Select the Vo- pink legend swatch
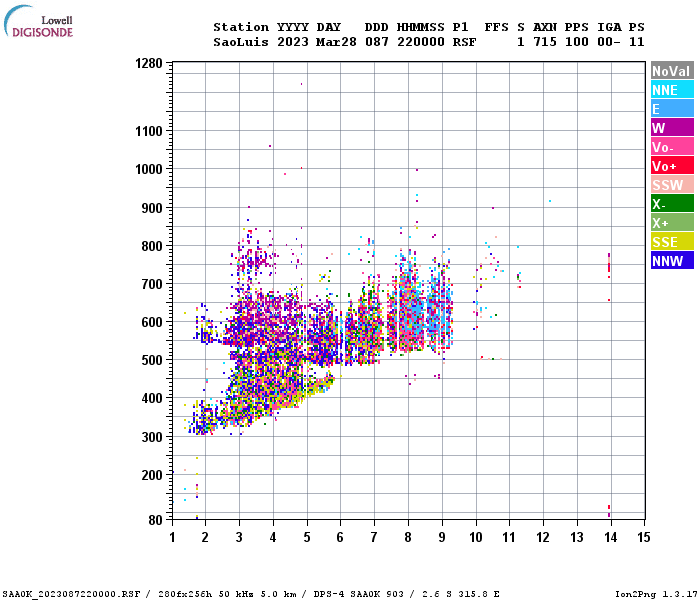Screen dimensions: 700x600 click(x=672, y=146)
